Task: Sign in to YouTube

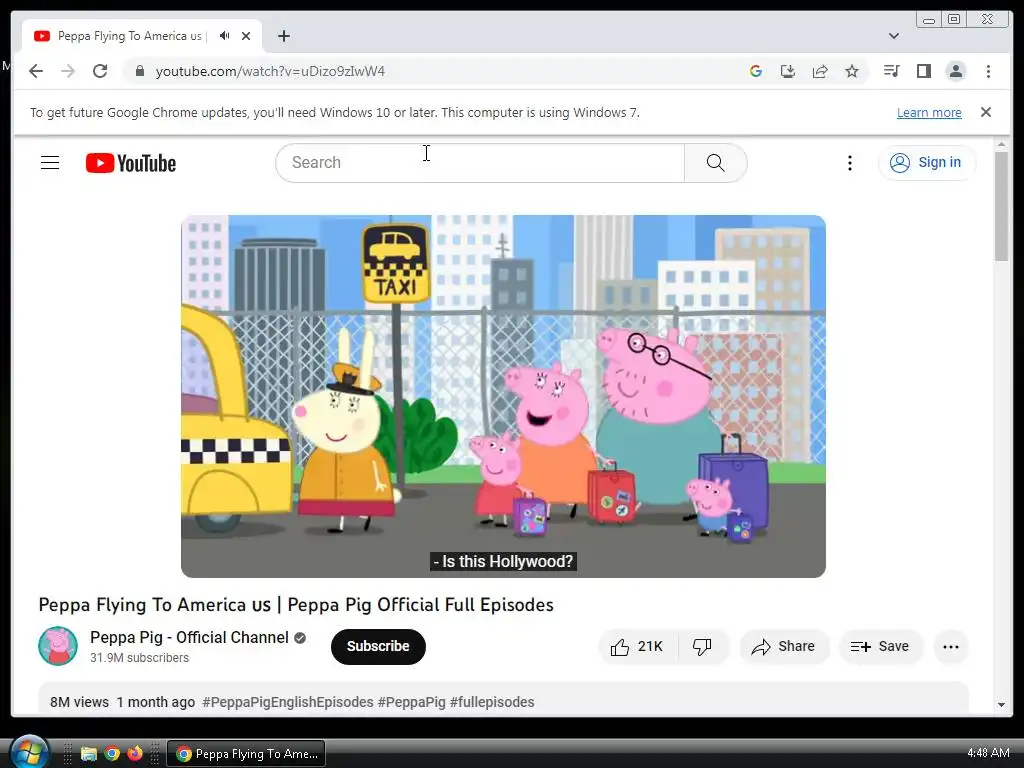Action: 927,163
